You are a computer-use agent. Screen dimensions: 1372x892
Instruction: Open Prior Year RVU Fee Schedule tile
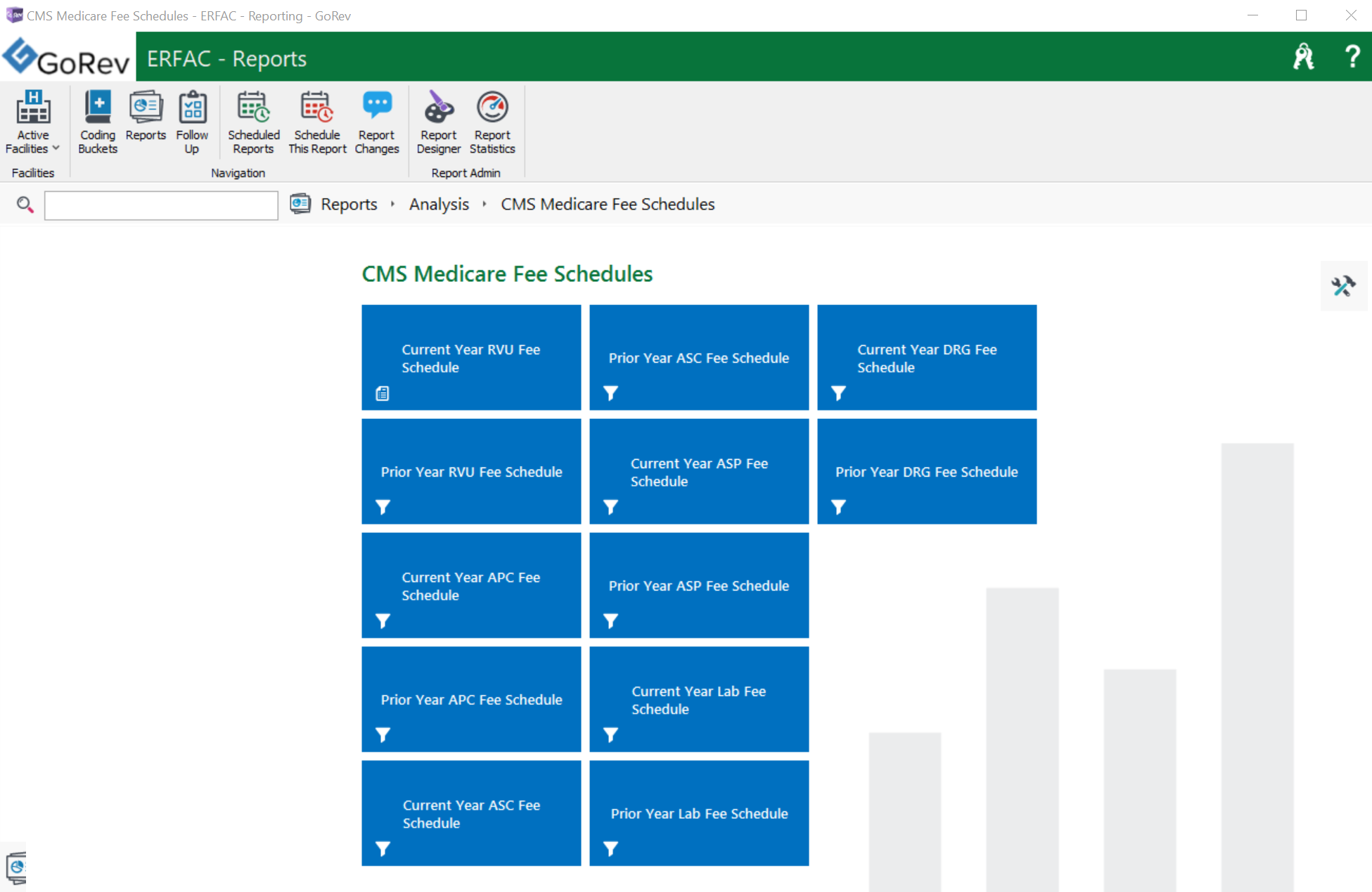click(471, 471)
